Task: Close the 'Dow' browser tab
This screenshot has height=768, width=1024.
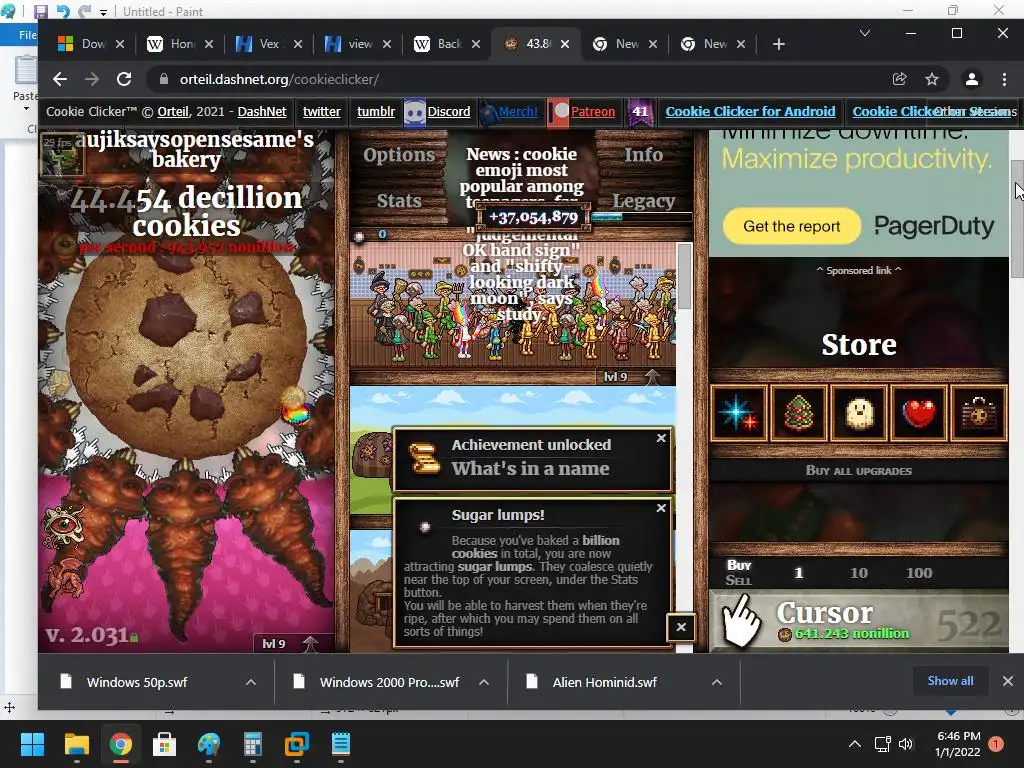Action: [120, 44]
